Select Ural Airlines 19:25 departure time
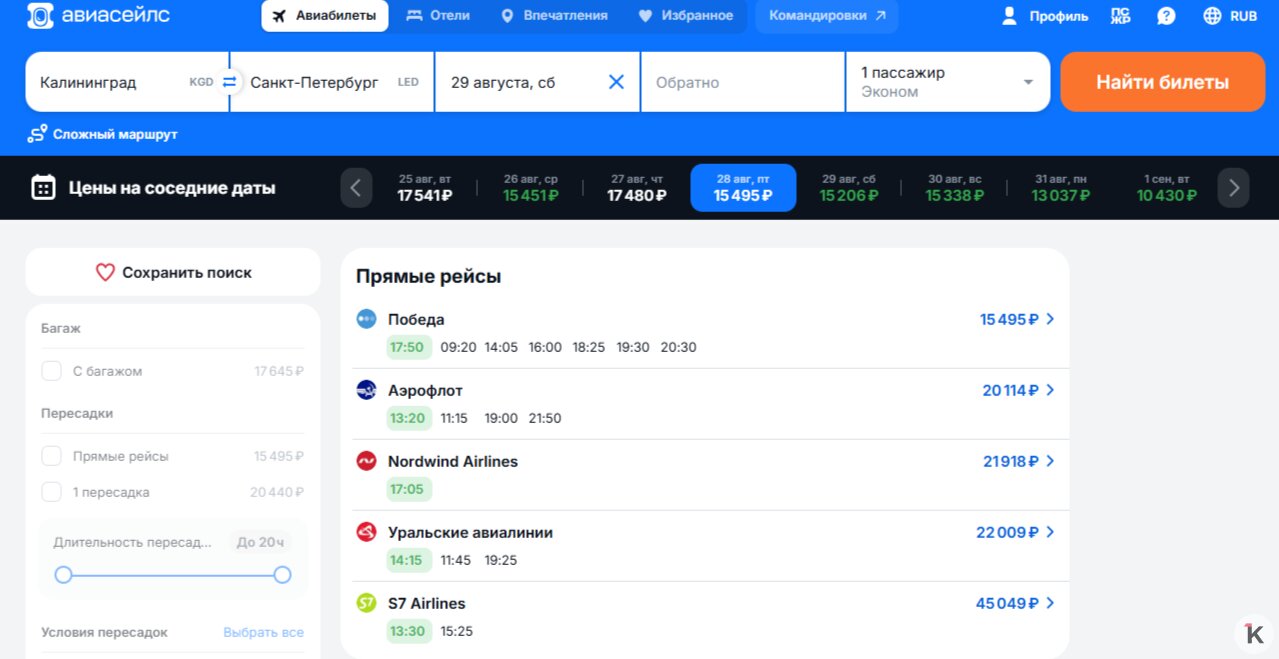 [501, 560]
